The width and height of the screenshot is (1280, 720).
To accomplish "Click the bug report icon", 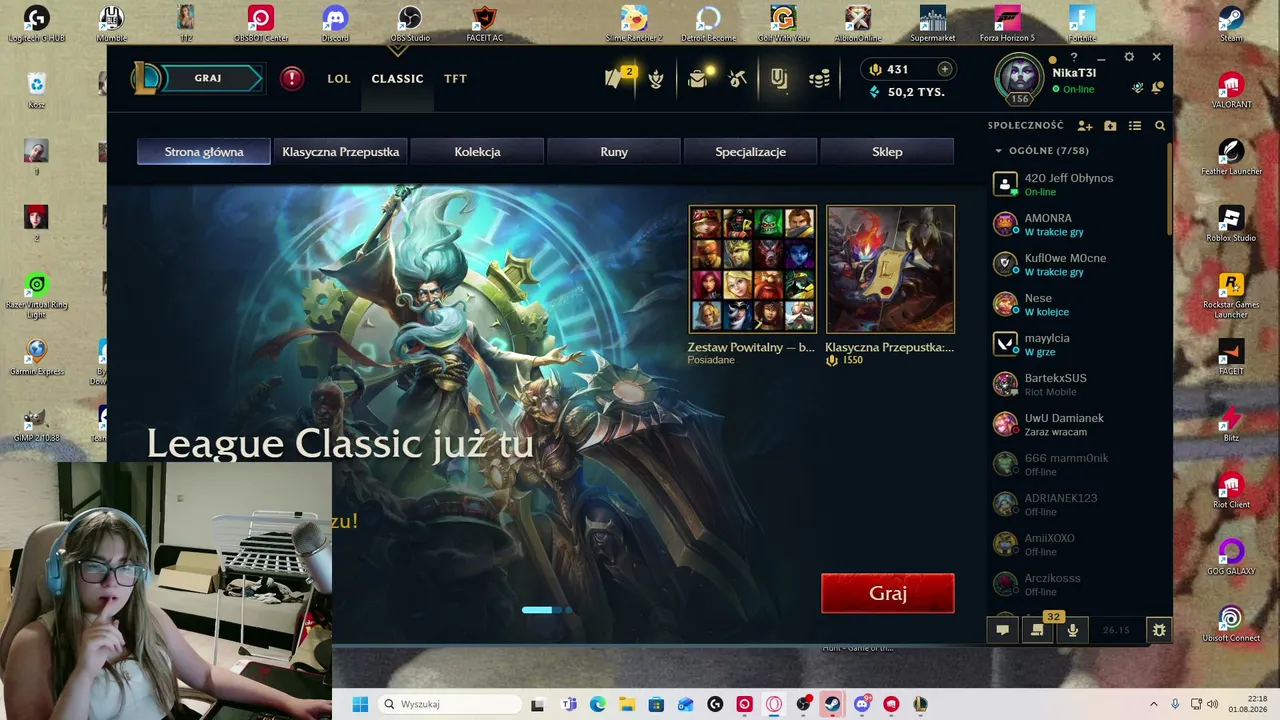I will click(x=1159, y=630).
